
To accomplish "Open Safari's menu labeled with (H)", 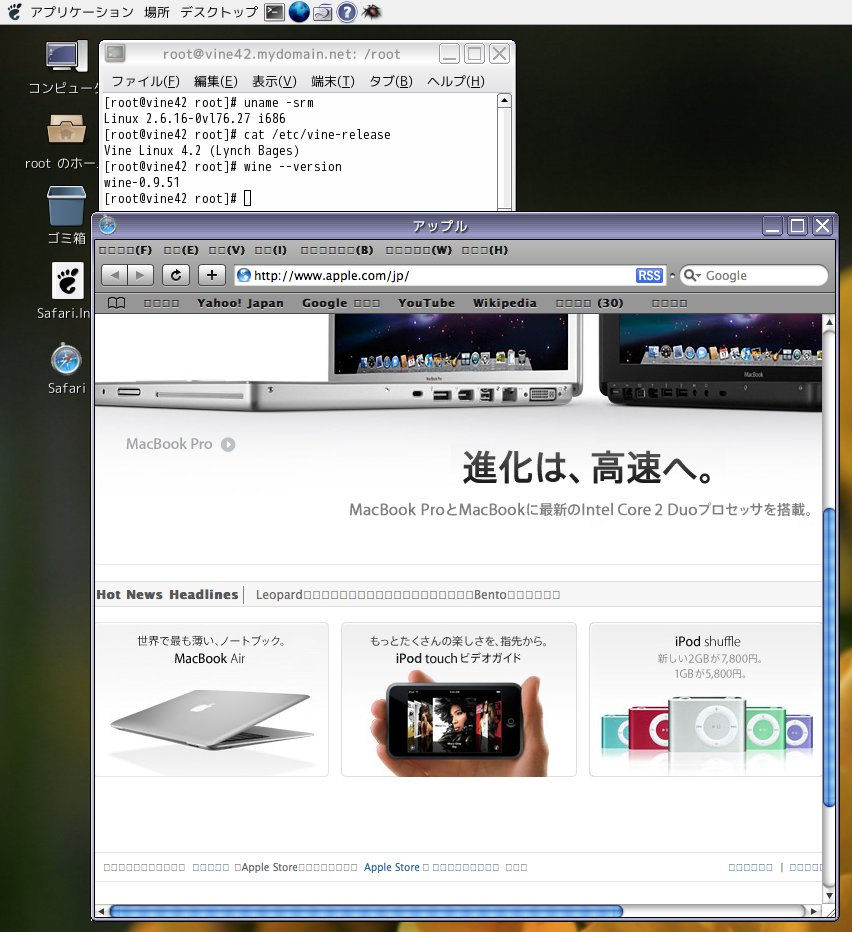I will pos(485,250).
